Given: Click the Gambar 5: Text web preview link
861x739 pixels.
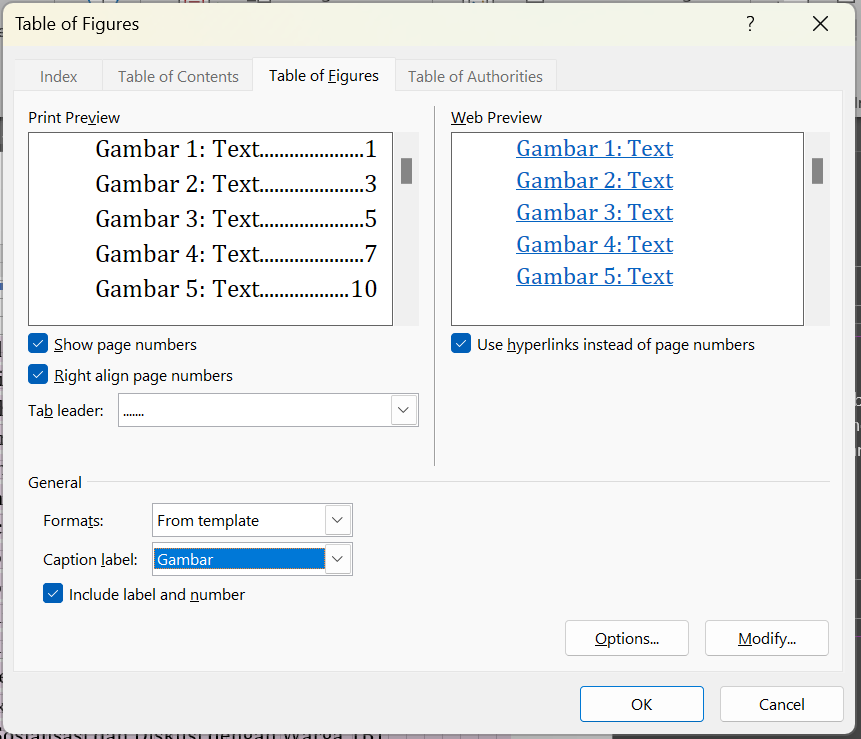Looking at the screenshot, I should (595, 276).
